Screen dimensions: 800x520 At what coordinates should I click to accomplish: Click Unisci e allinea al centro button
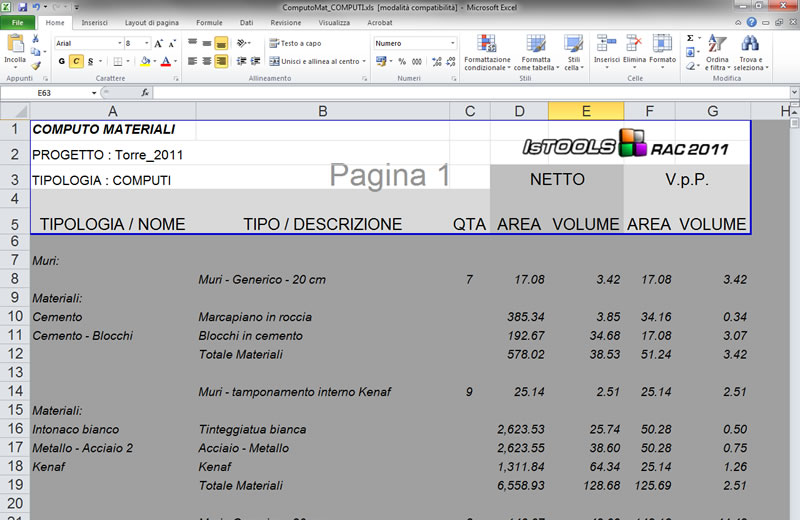point(314,61)
